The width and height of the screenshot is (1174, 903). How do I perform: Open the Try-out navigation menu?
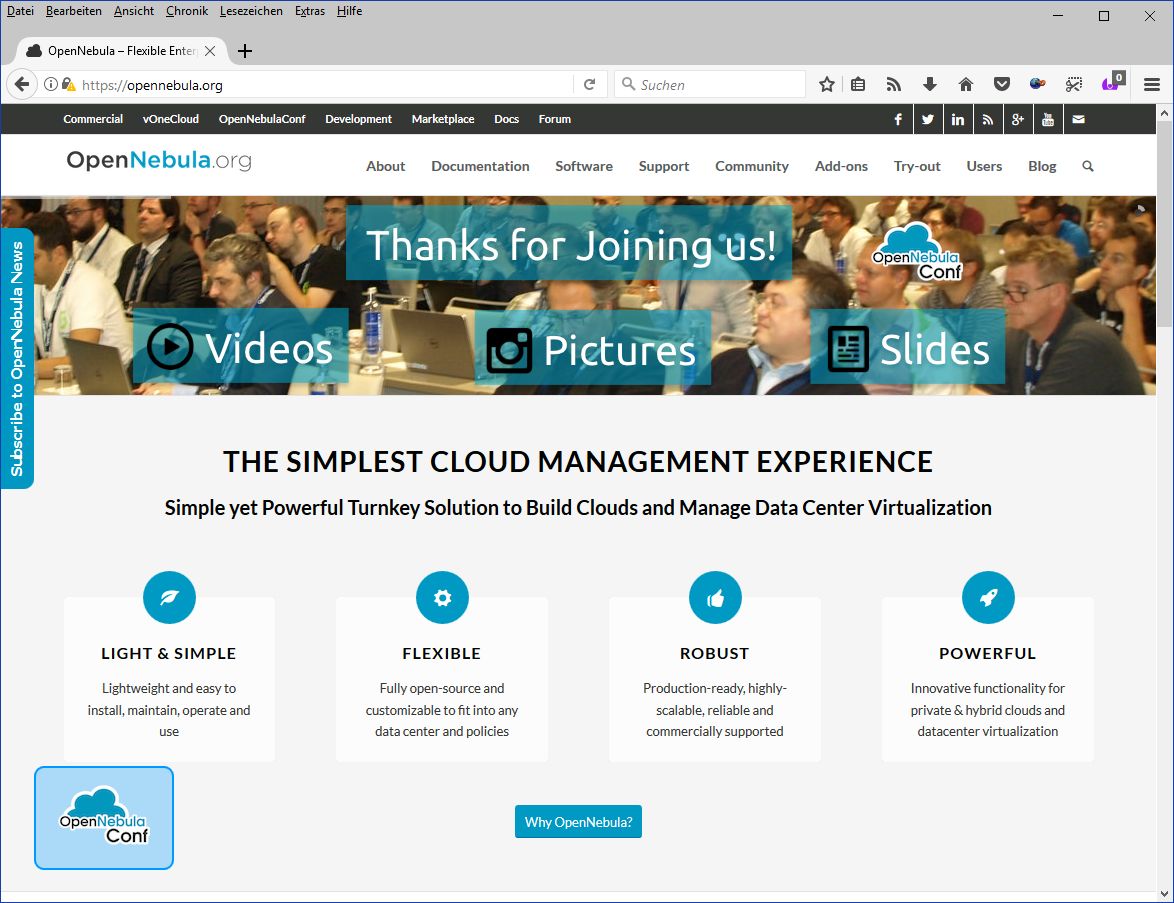(917, 166)
